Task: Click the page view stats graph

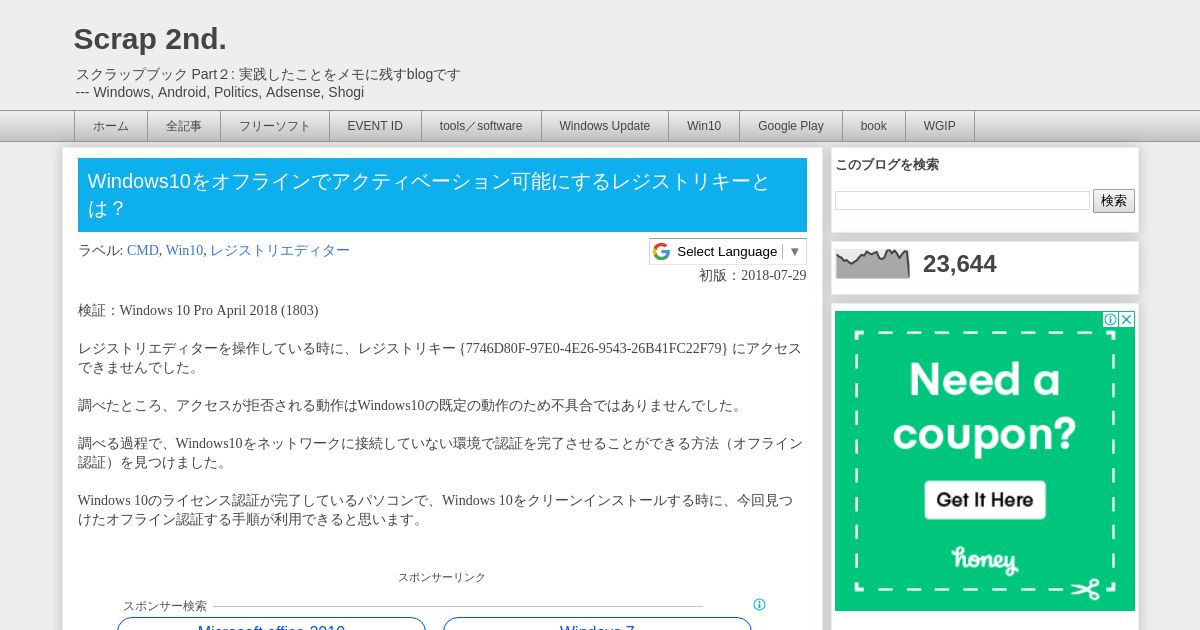Action: click(873, 264)
